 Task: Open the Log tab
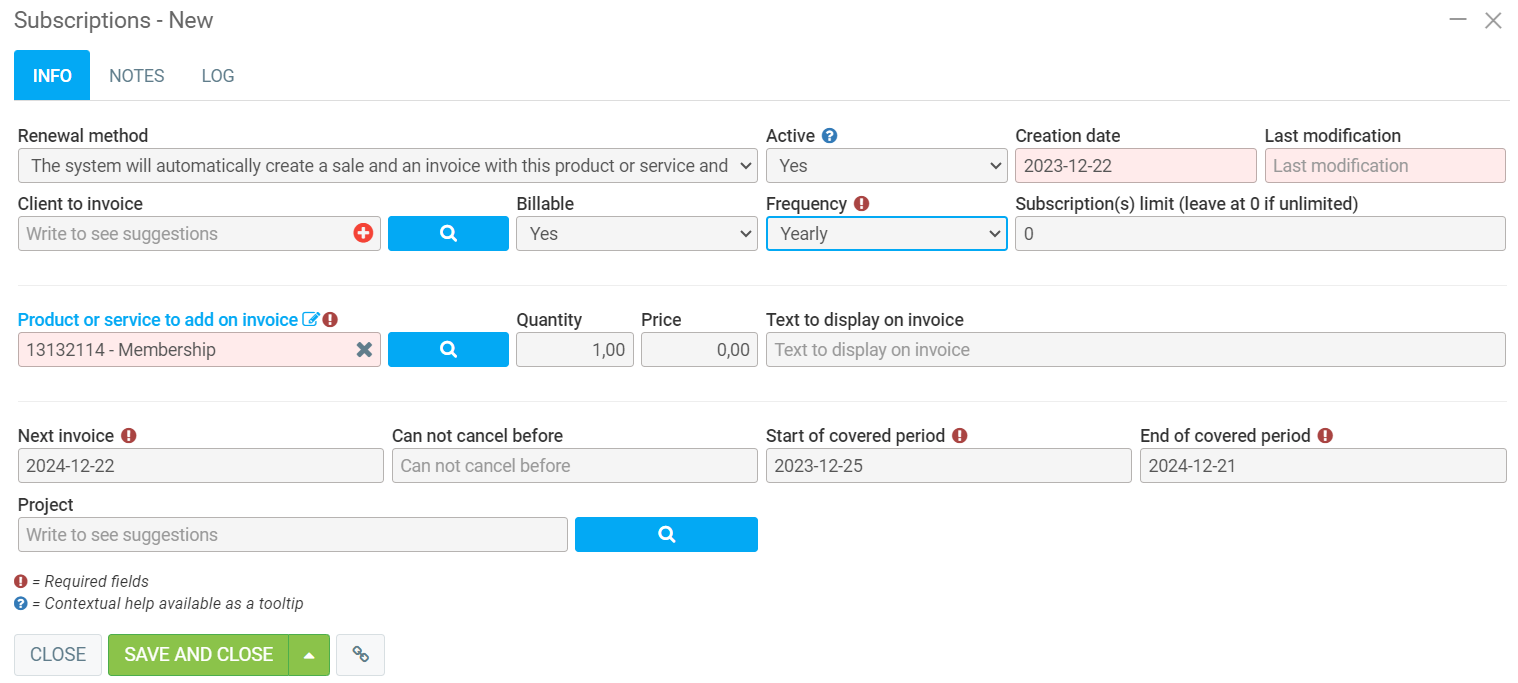point(218,76)
